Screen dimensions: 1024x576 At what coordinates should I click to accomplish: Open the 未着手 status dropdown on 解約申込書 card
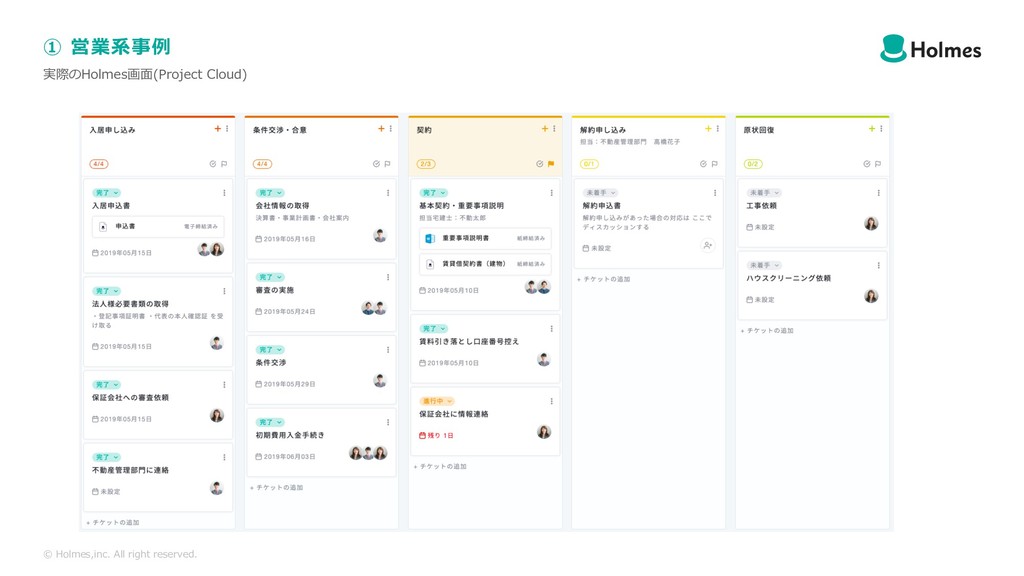(600, 193)
